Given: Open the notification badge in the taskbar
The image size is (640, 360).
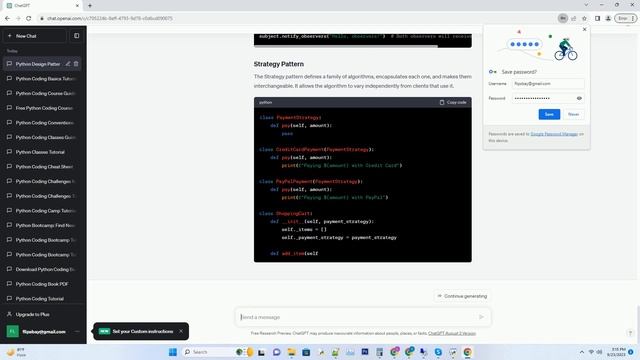Looking at the screenshot, I should 631,352.
